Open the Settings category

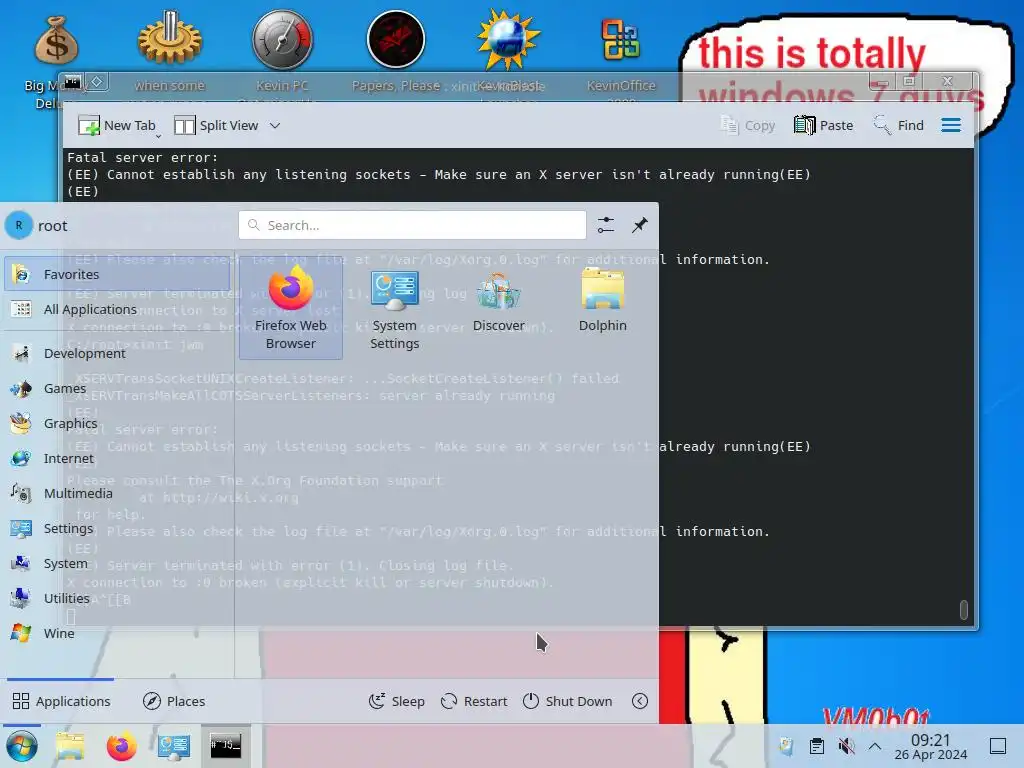pyautogui.click(x=118, y=528)
